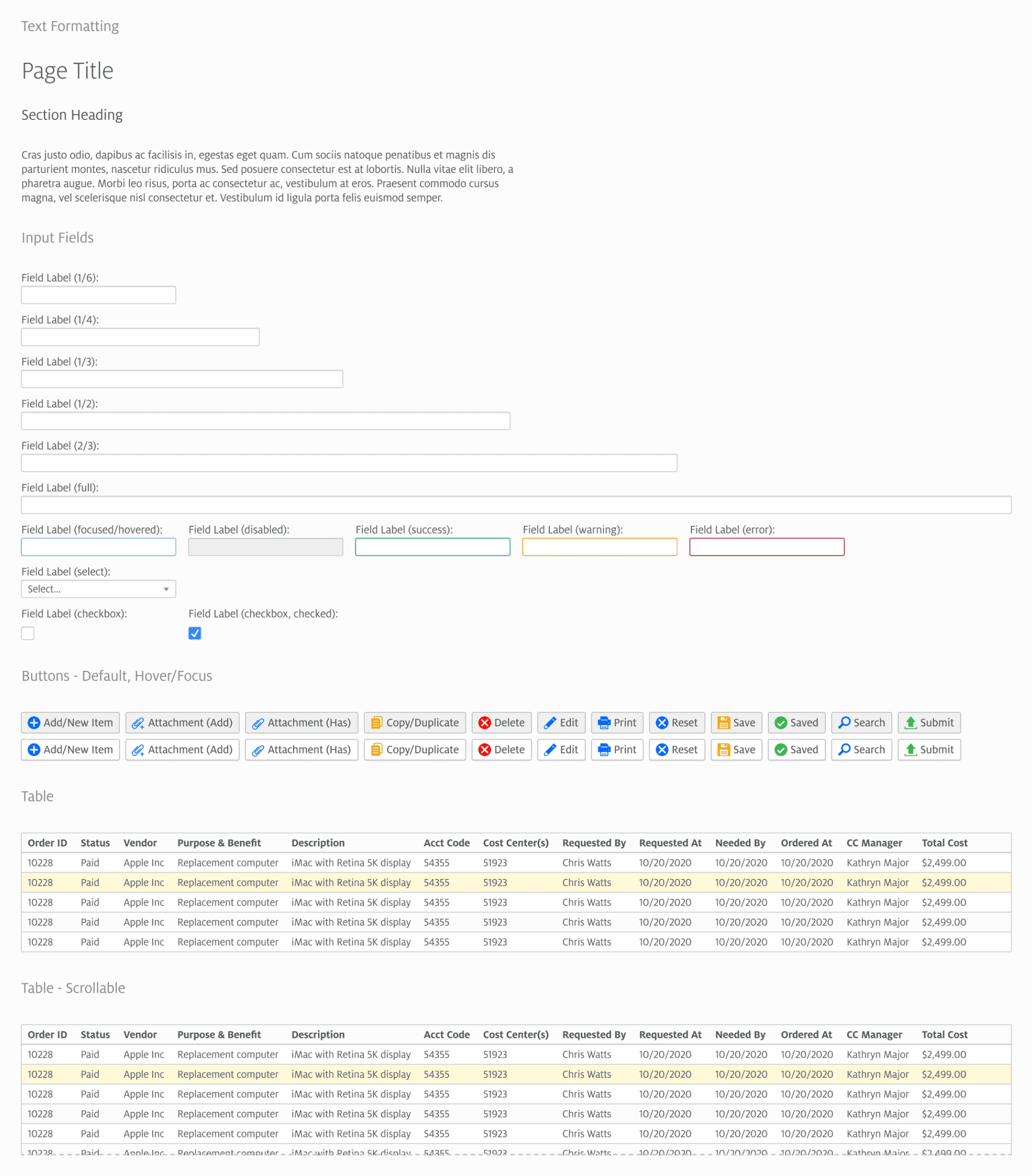Click the Copy/Duplicate icon, top row
The height and width of the screenshot is (1176, 1032).
coord(376,723)
